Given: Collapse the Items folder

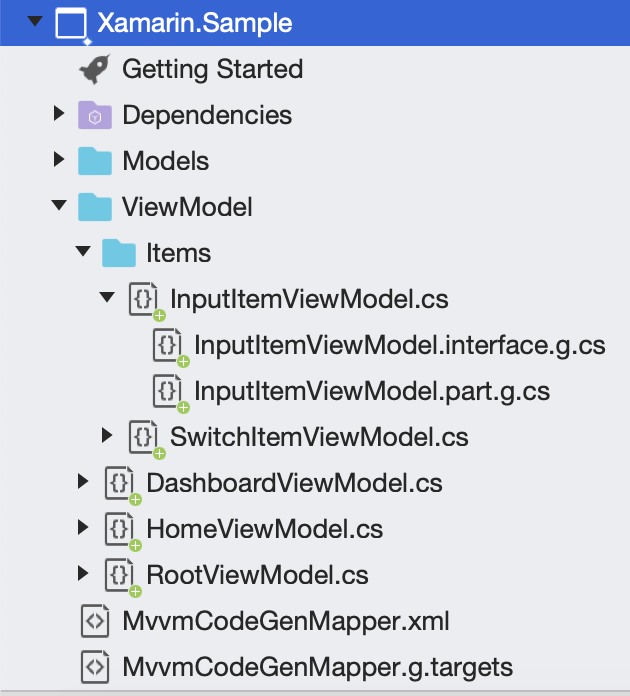Looking at the screenshot, I should [x=83, y=251].
